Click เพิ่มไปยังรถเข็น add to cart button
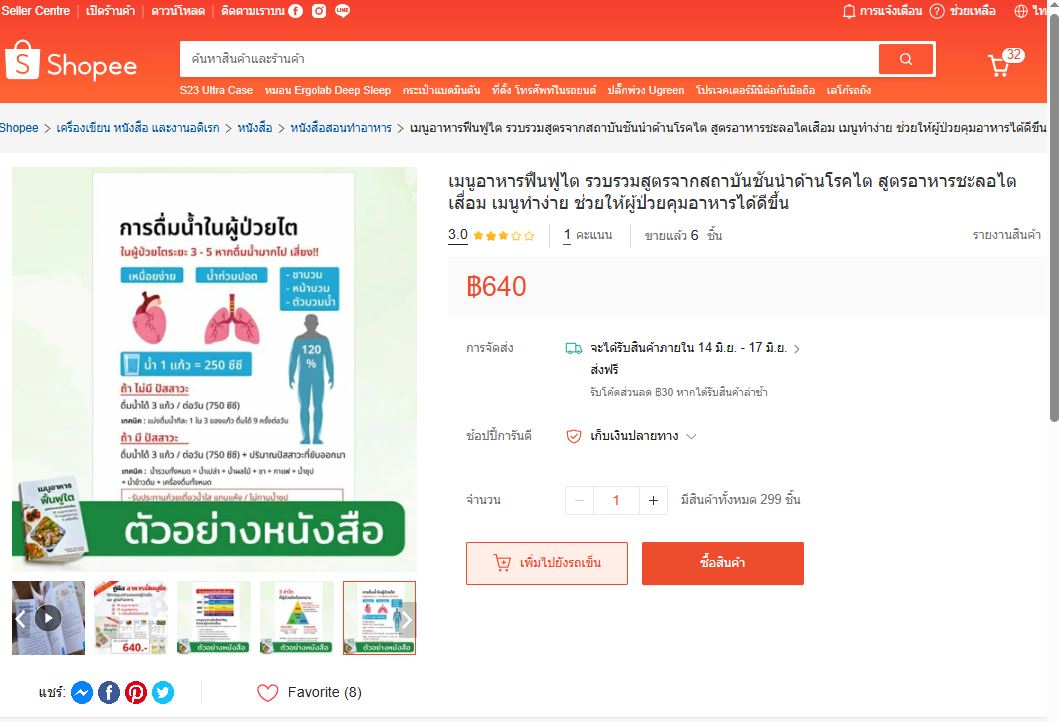The image size is (1059, 722). pyautogui.click(x=546, y=563)
